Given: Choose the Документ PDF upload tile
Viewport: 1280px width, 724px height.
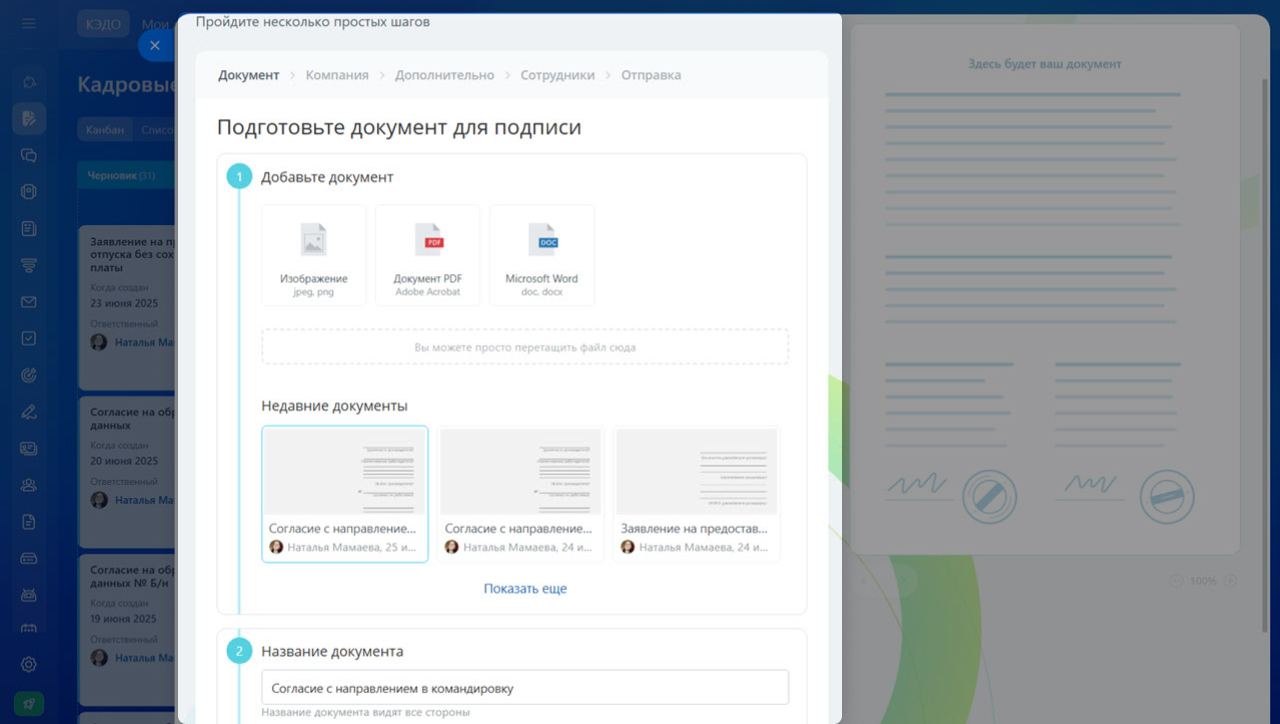Looking at the screenshot, I should [428, 255].
